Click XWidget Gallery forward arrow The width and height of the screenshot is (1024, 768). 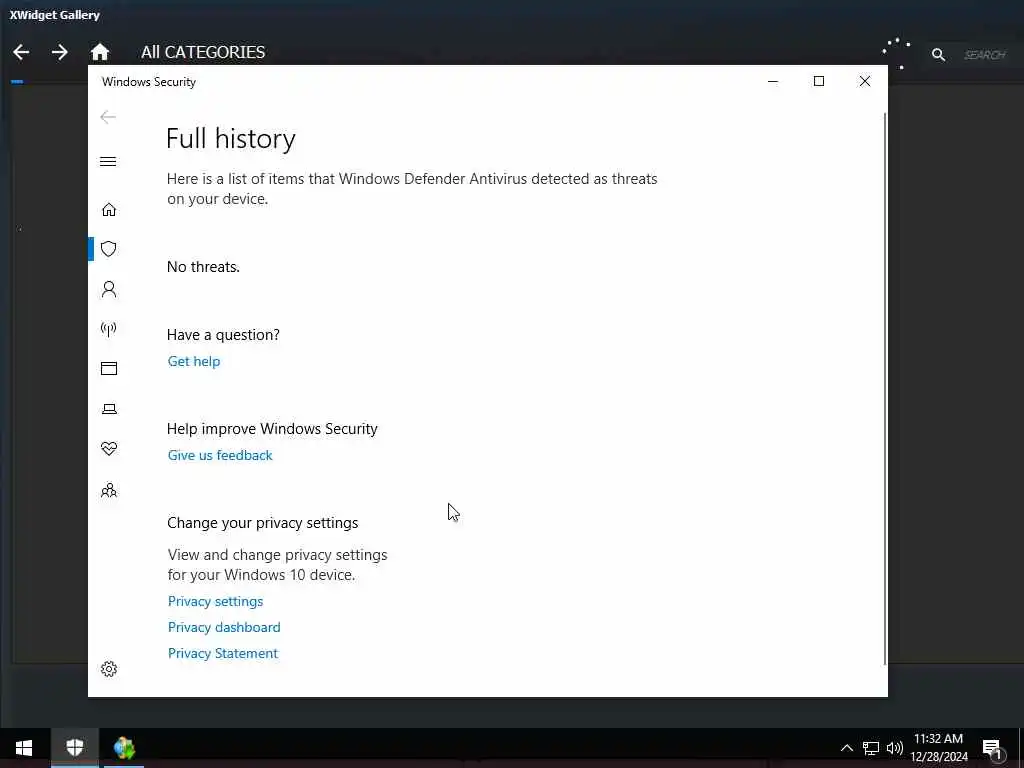tap(59, 52)
